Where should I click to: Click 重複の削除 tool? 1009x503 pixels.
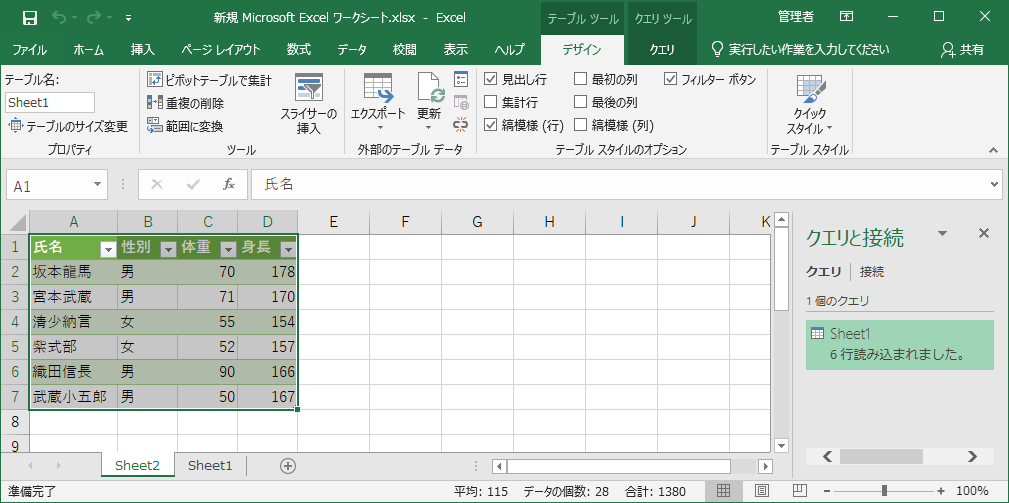tap(185, 103)
